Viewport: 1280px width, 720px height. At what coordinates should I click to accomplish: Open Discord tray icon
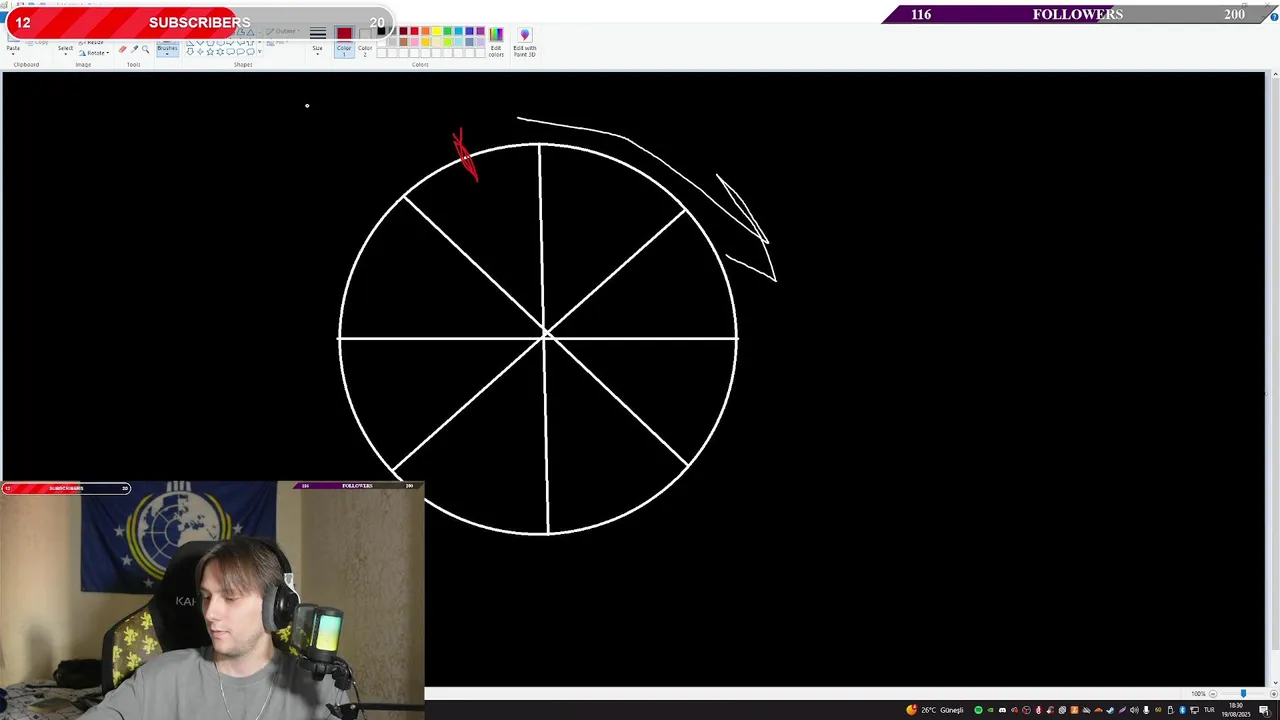click(x=1002, y=710)
